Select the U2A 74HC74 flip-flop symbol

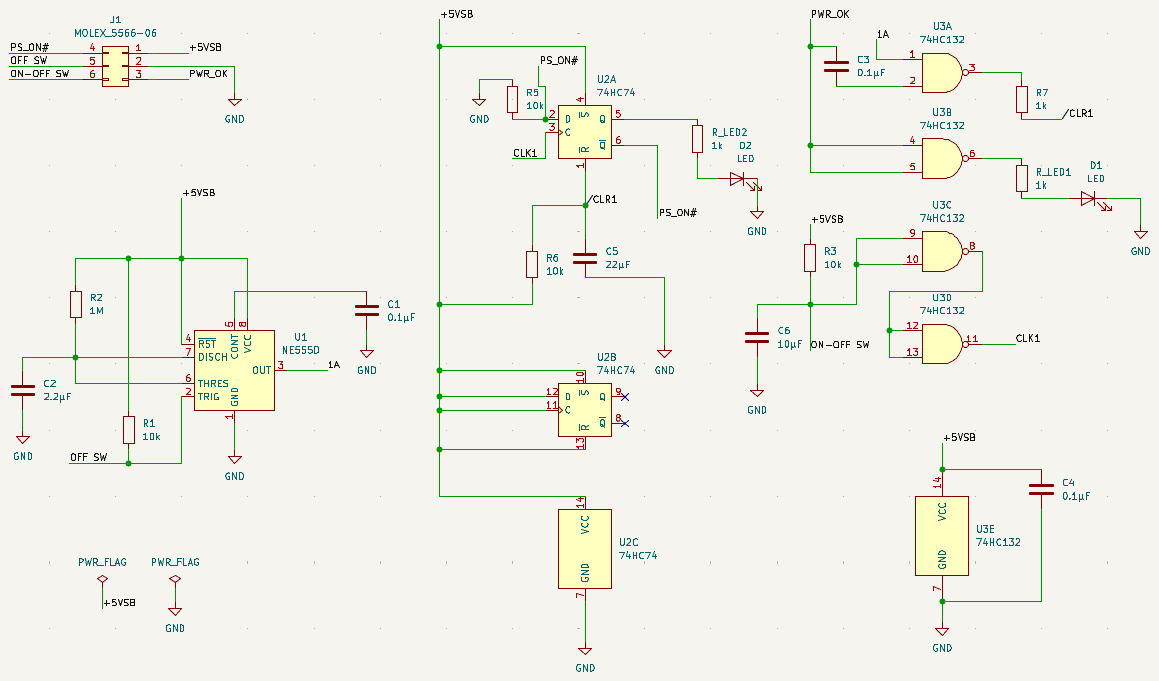pyautogui.click(x=584, y=131)
